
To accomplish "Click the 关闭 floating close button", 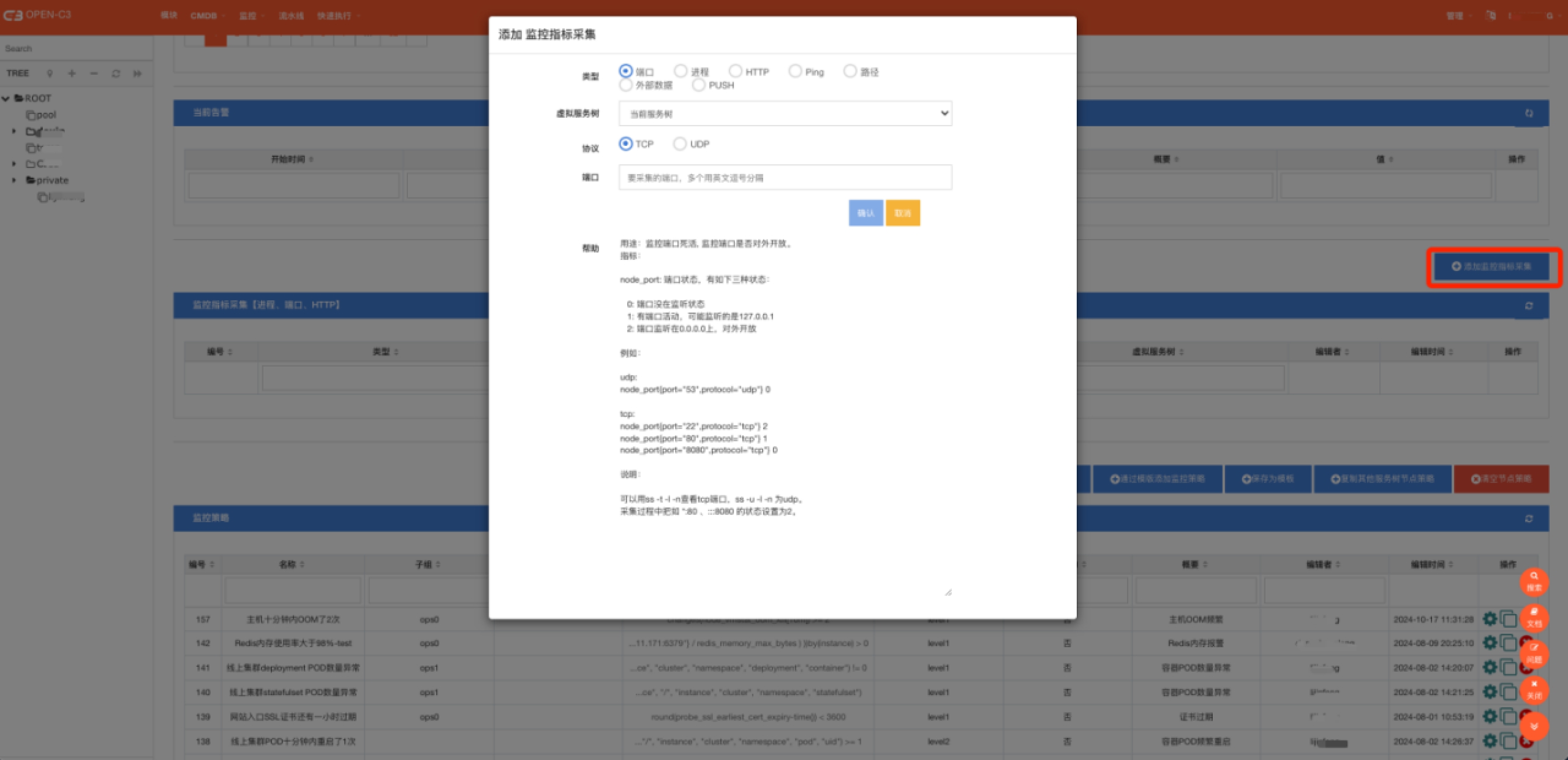I will click(x=1534, y=690).
